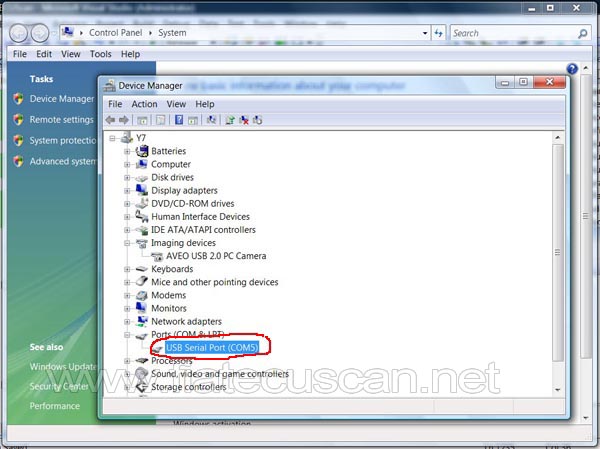600x449 pixels.
Task: Click the Device Manager link in Tasks
Action: [61, 99]
